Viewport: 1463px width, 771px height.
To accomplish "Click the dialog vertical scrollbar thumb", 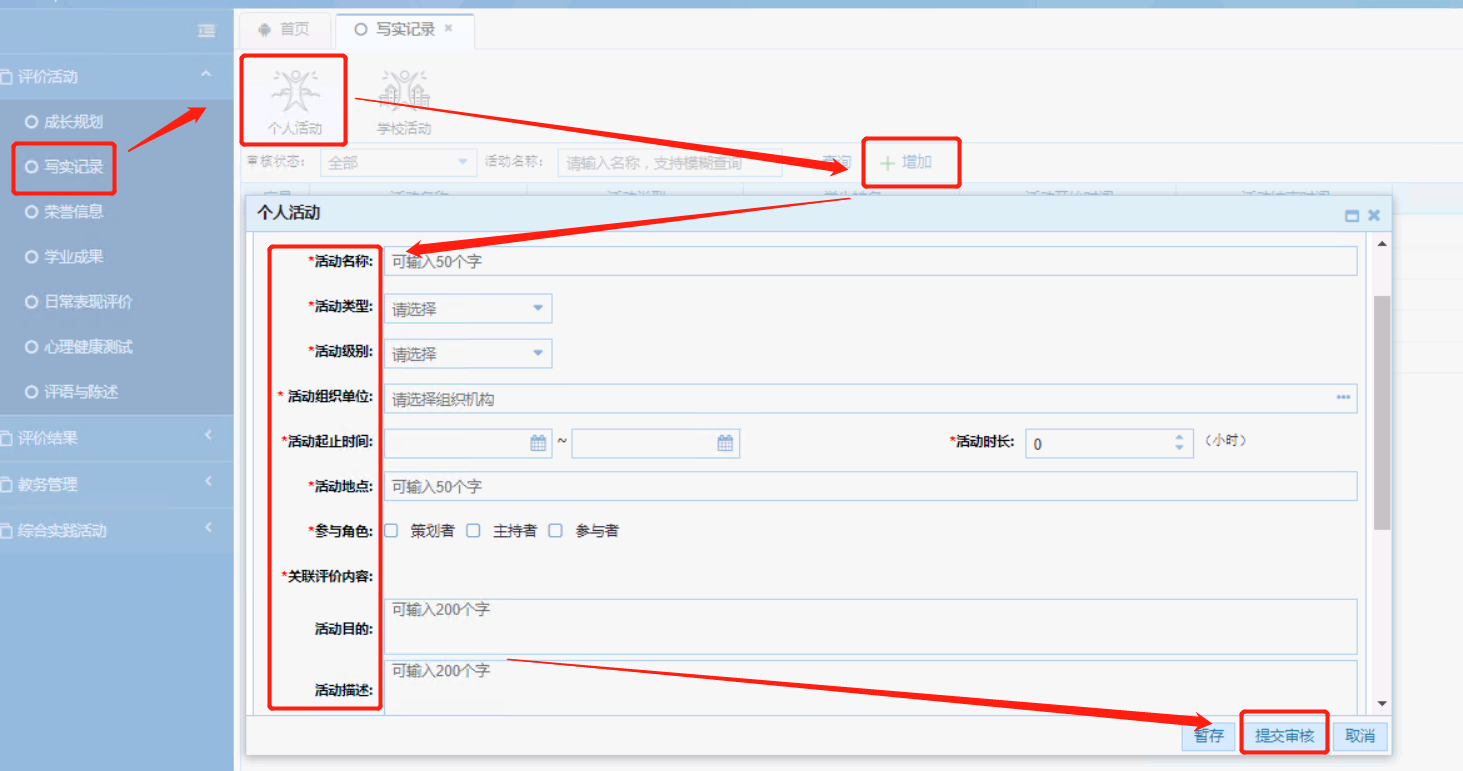I will coord(1383,412).
